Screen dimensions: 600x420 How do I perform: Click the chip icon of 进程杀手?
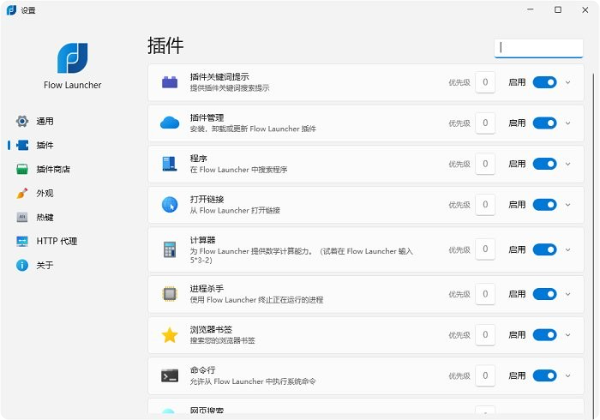point(170,294)
